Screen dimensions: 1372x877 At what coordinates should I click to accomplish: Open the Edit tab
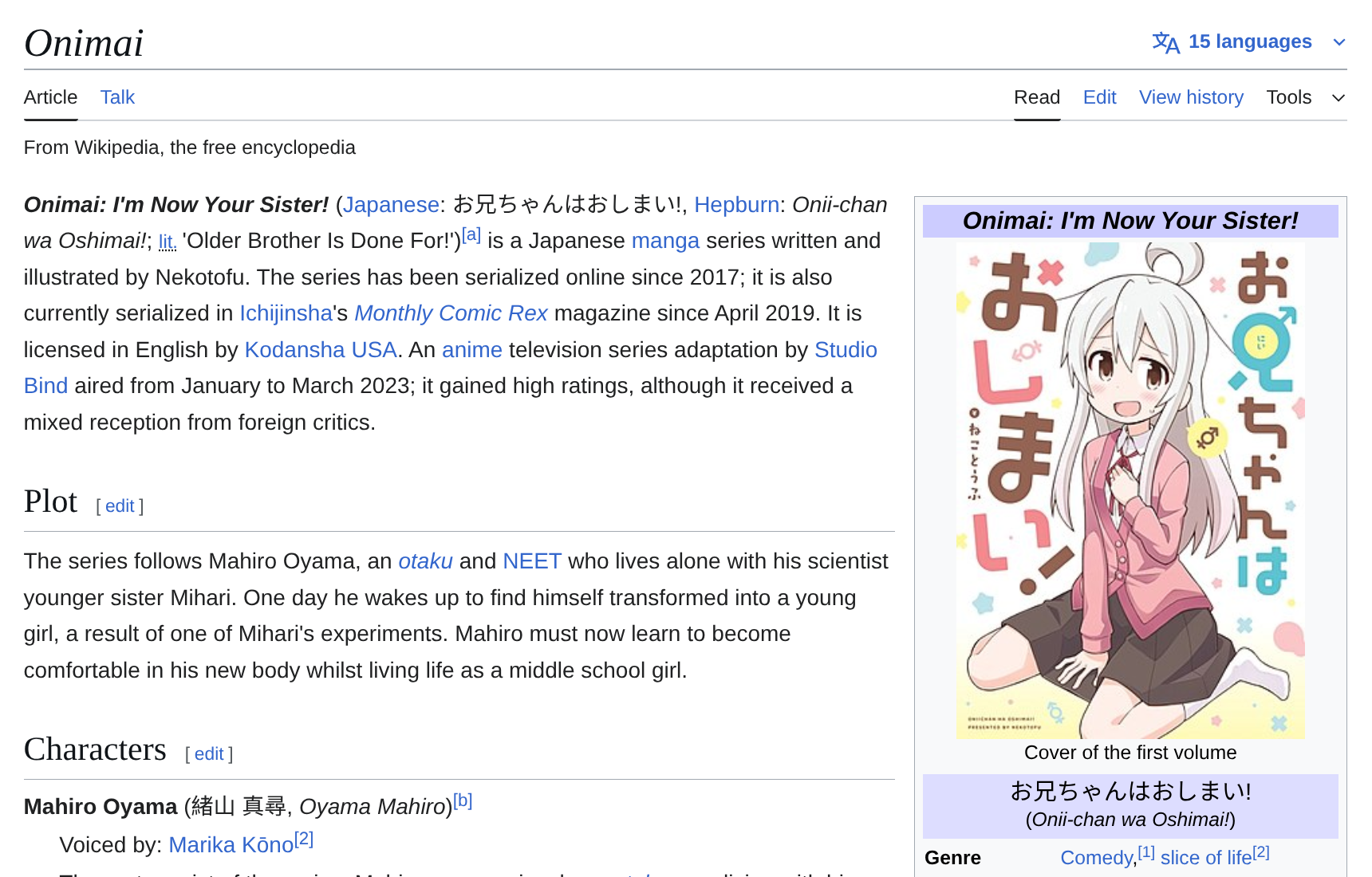pos(1099,97)
